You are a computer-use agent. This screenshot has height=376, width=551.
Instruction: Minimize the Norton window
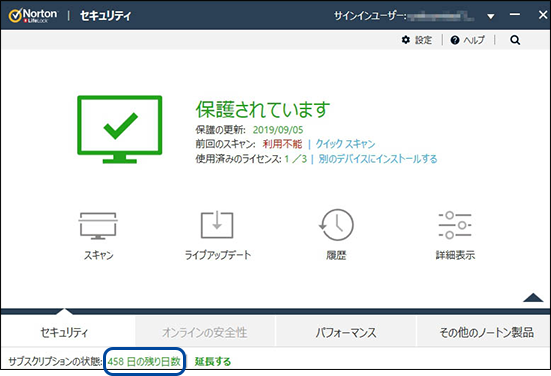click(515, 15)
